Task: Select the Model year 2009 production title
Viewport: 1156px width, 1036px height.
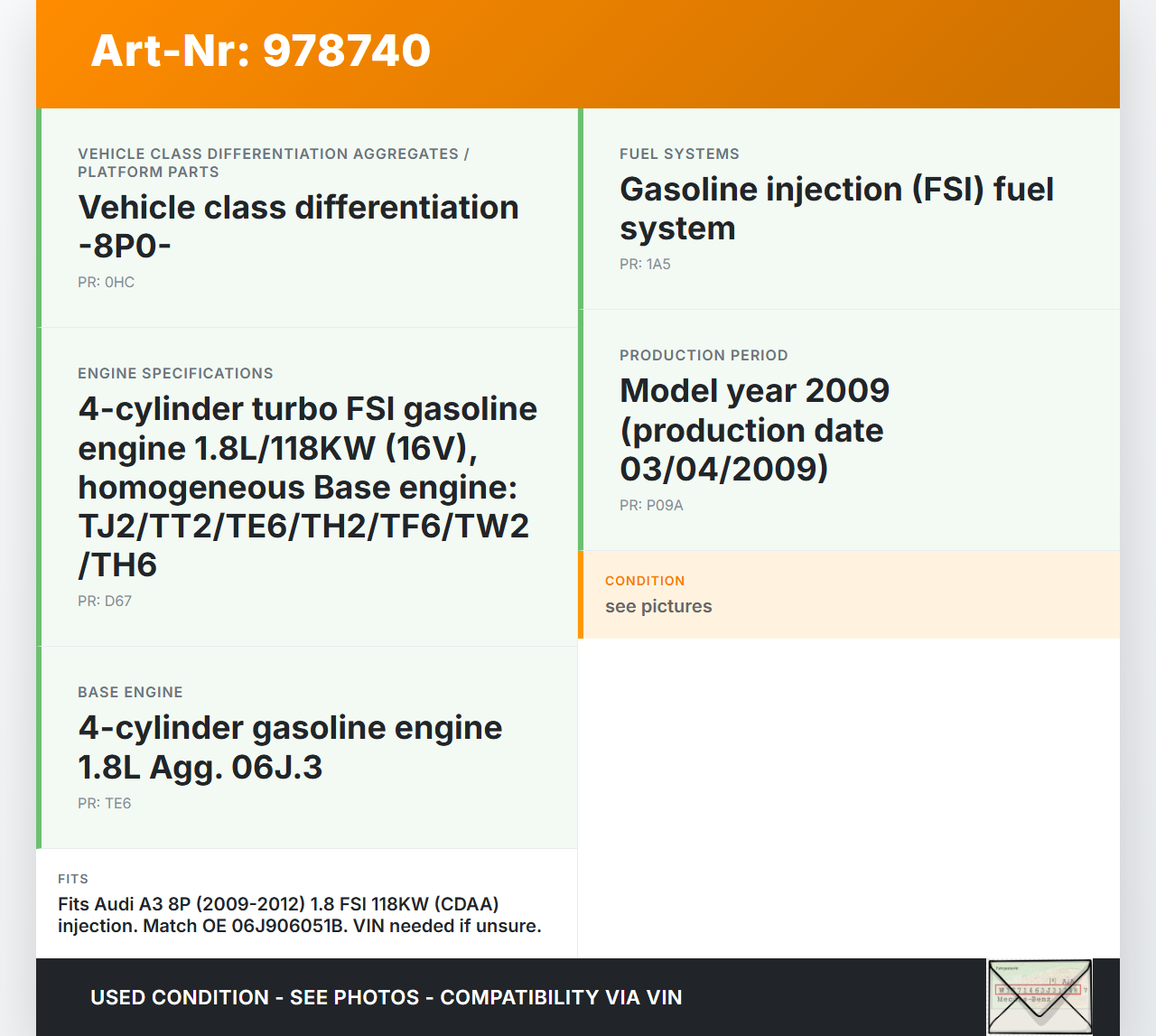Action: tap(754, 429)
